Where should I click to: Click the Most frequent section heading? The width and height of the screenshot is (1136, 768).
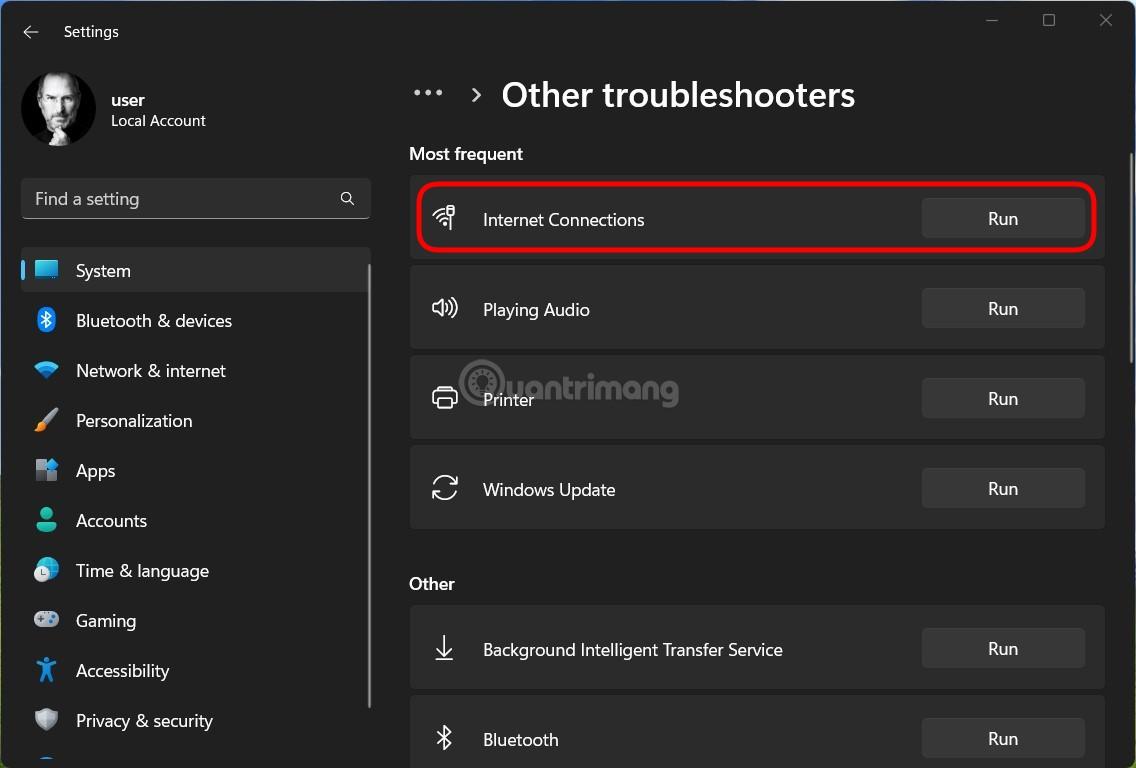[466, 154]
